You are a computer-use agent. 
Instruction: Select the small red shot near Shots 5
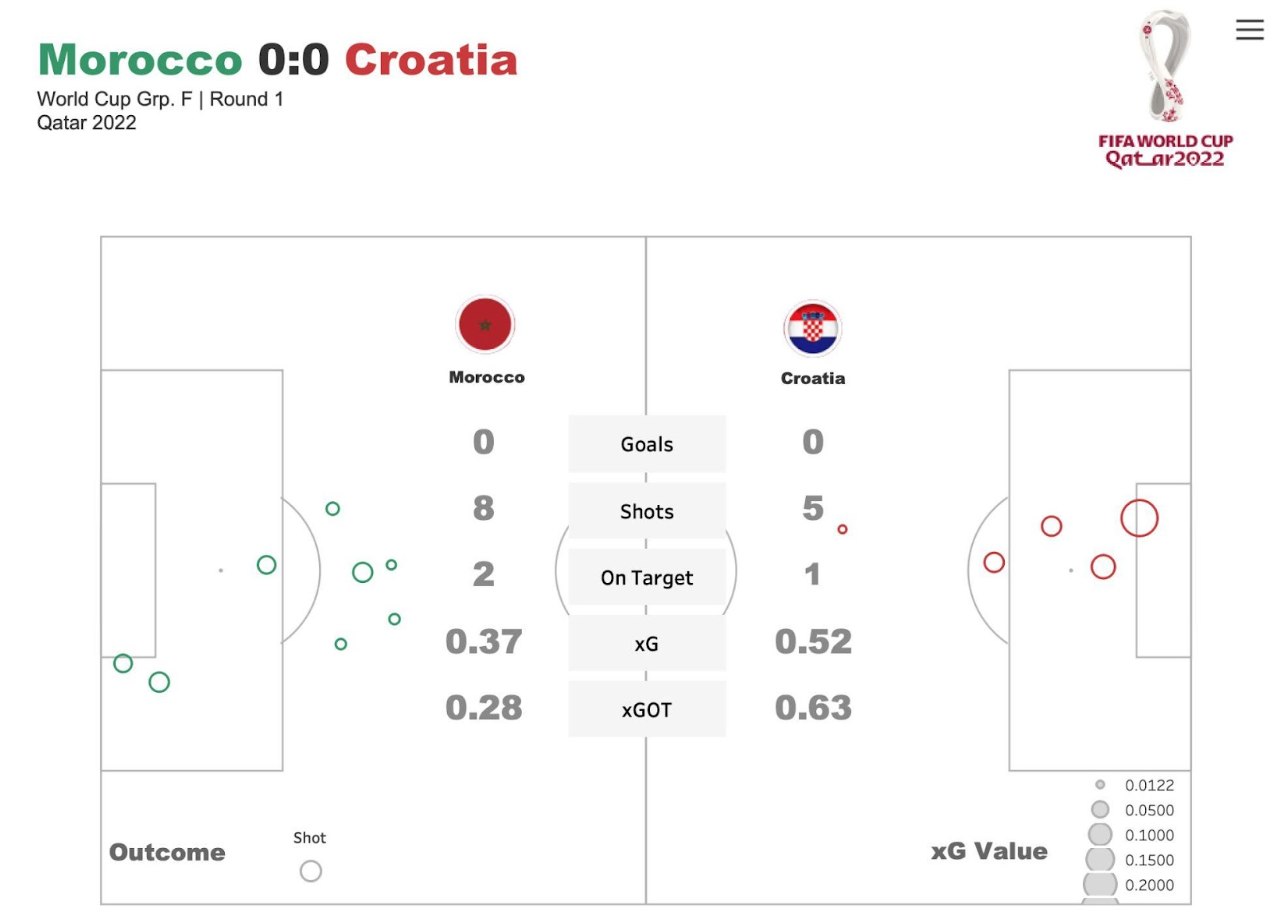pyautogui.click(x=842, y=529)
